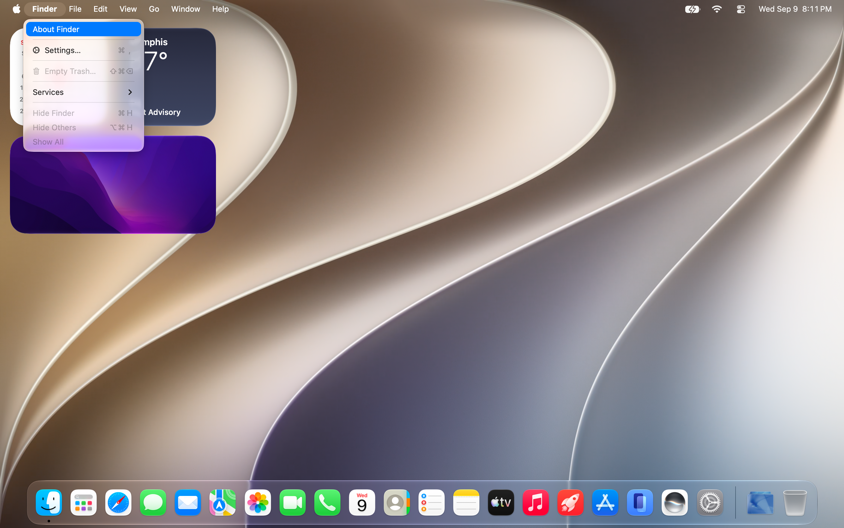The width and height of the screenshot is (844, 528).
Task: Launch Safari from the Dock
Action: [x=118, y=503]
